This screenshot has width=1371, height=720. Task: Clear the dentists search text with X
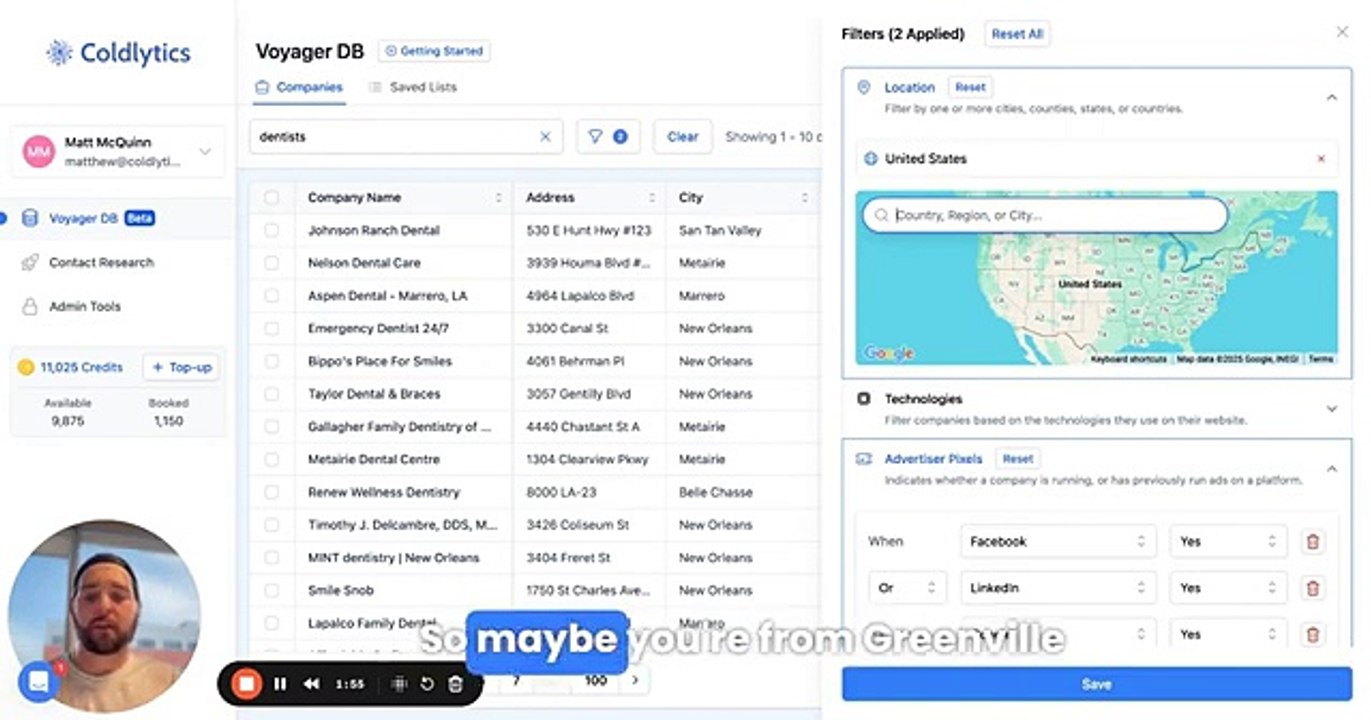[x=545, y=137]
